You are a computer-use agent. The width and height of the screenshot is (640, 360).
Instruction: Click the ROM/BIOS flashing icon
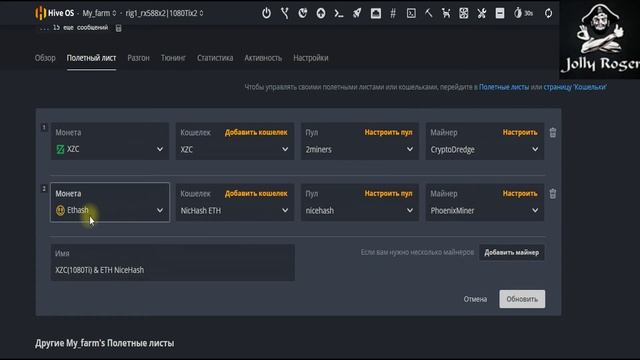click(302, 13)
